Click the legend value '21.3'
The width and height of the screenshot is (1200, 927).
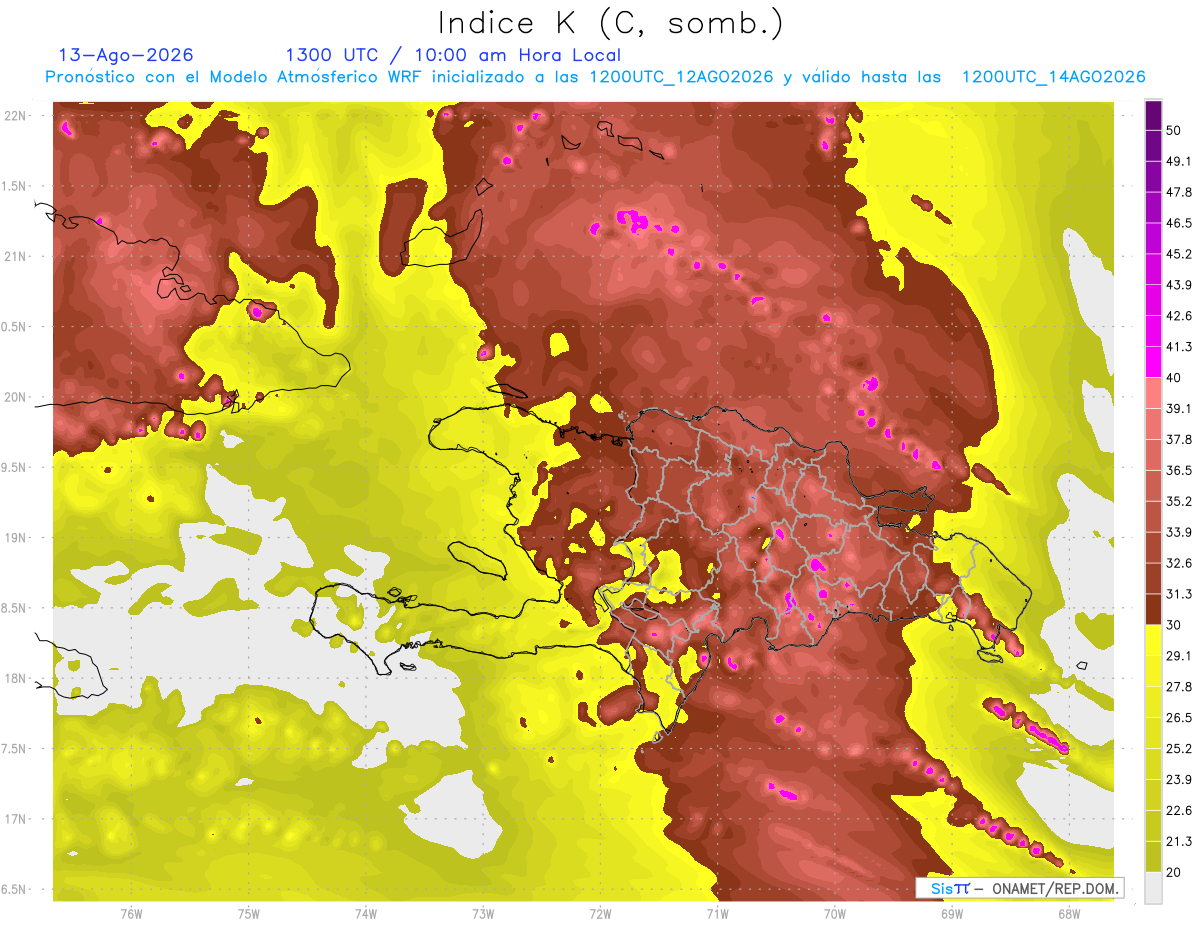click(1179, 842)
